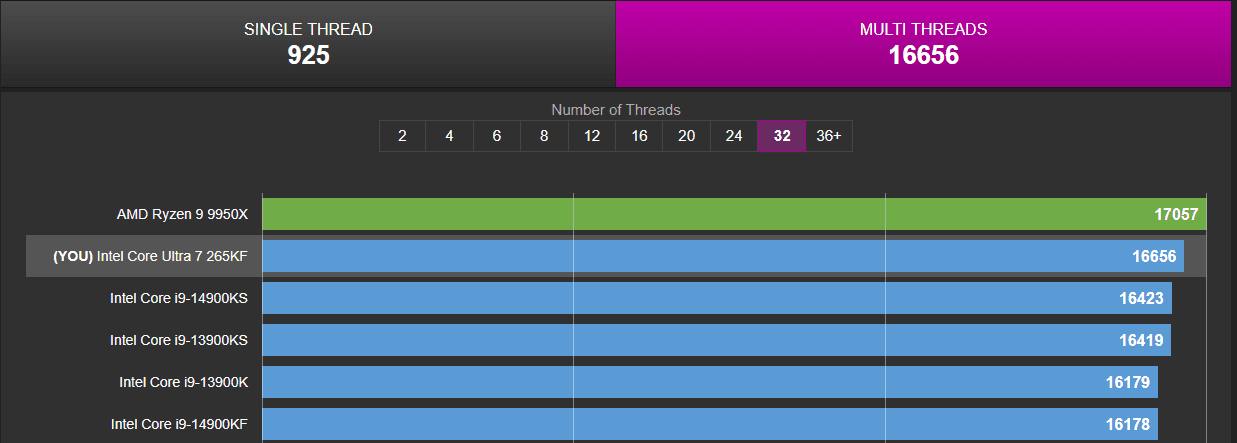Set thread count to 20
The image size is (1237, 443).
[686, 136]
